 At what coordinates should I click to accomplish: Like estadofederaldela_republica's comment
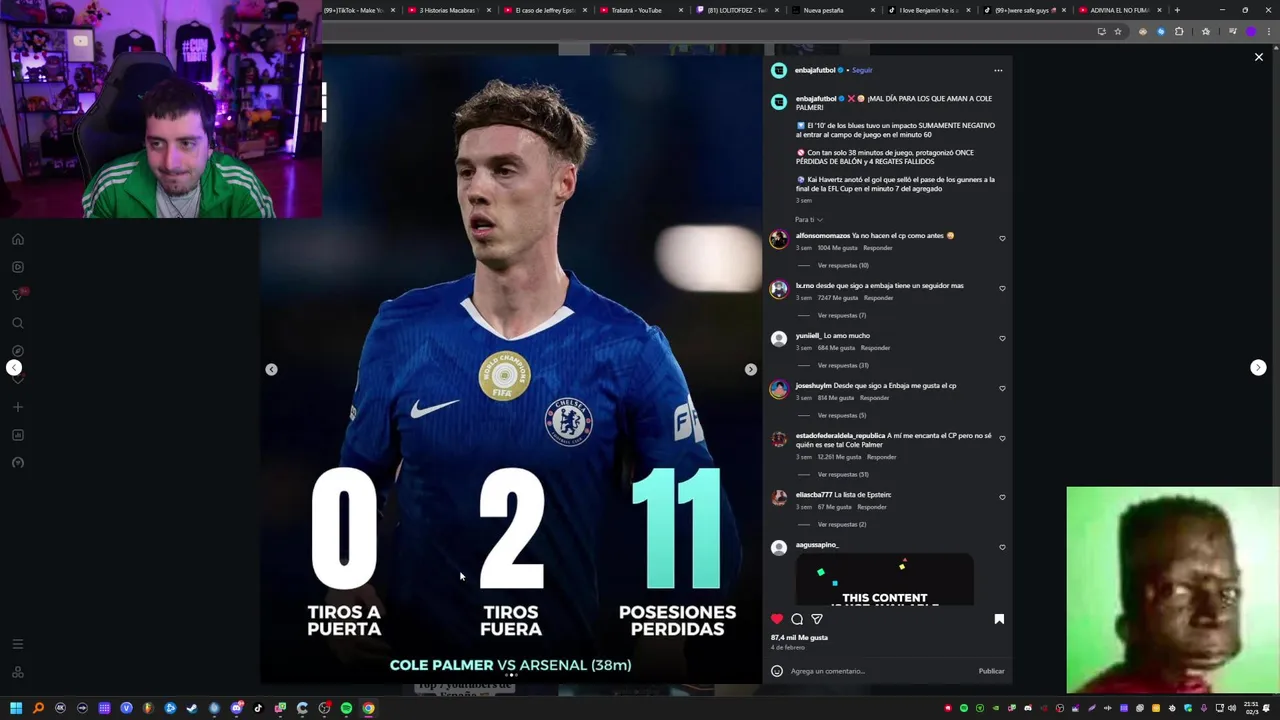[x=1002, y=438]
